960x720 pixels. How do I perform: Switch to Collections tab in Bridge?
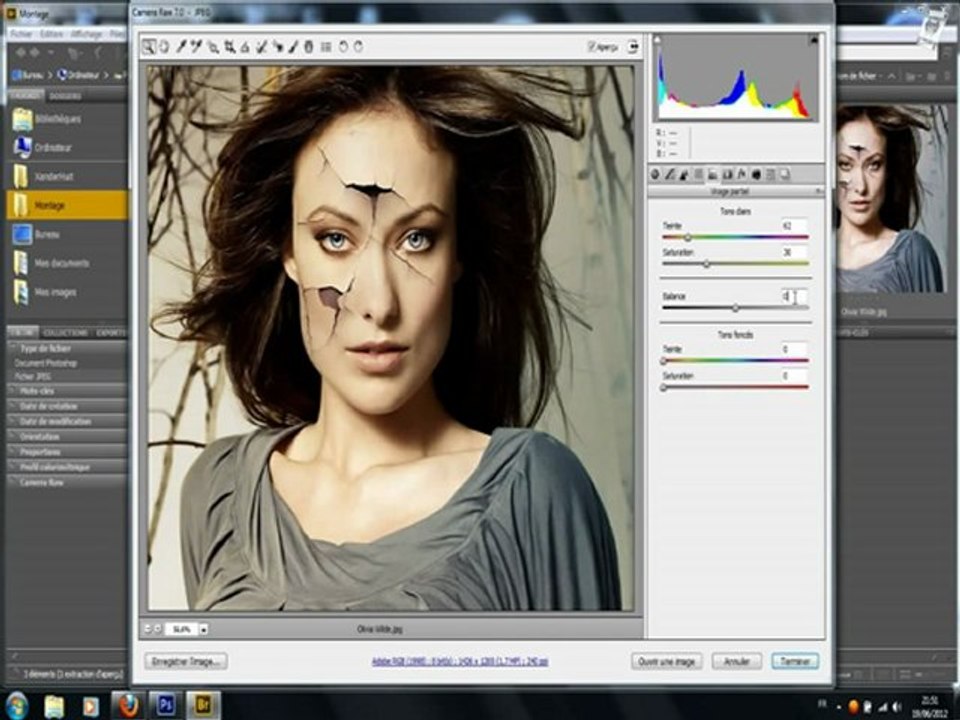(66, 332)
